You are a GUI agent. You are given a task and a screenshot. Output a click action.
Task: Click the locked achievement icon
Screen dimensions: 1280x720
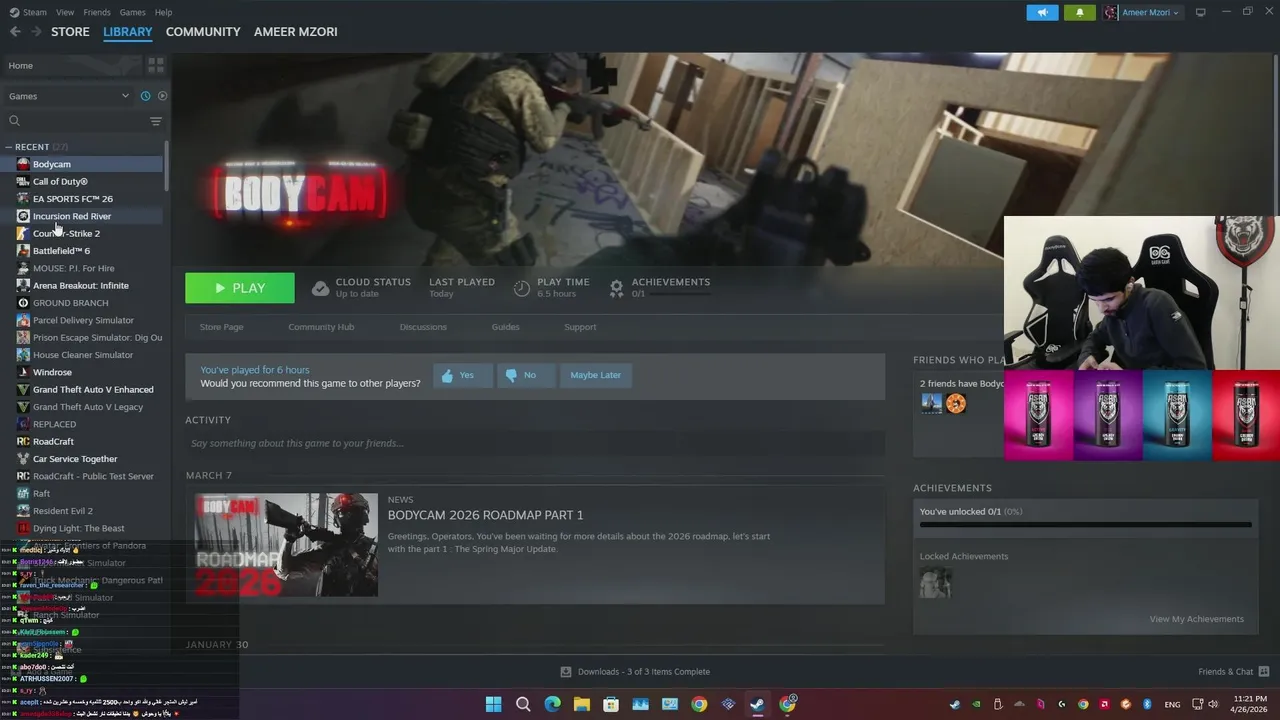tap(936, 583)
